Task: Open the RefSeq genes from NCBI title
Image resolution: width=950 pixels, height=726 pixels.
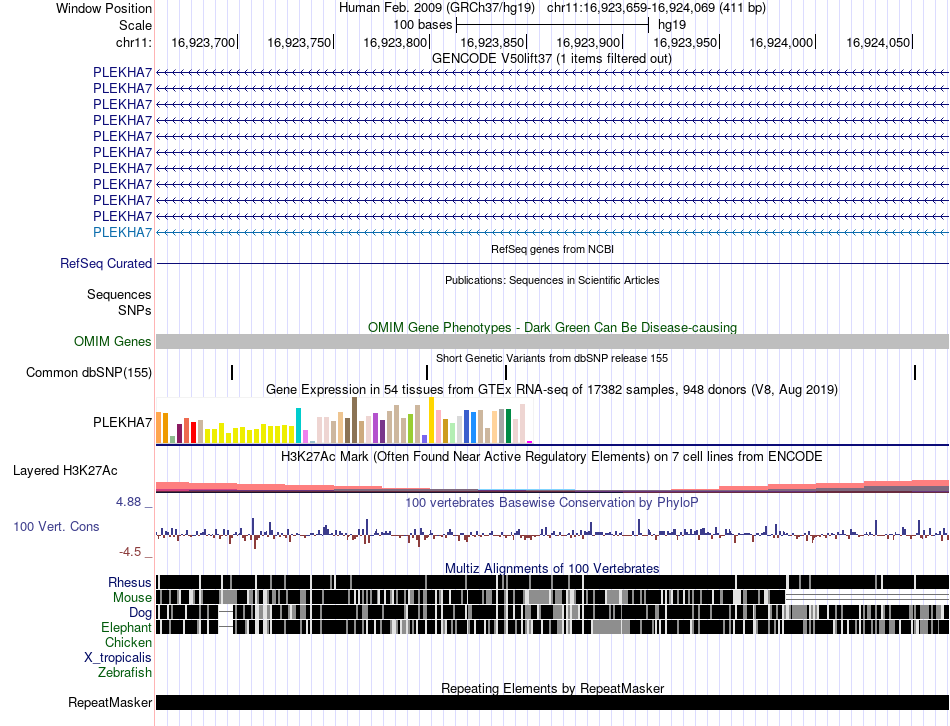Action: pos(552,249)
